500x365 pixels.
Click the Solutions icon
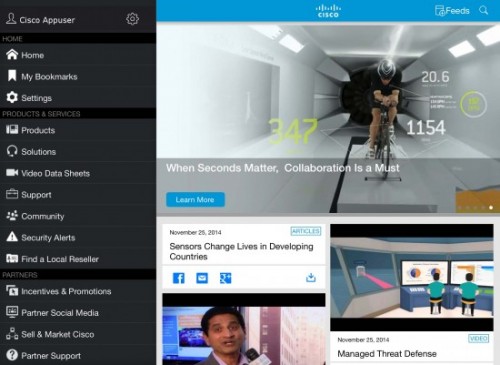12,151
